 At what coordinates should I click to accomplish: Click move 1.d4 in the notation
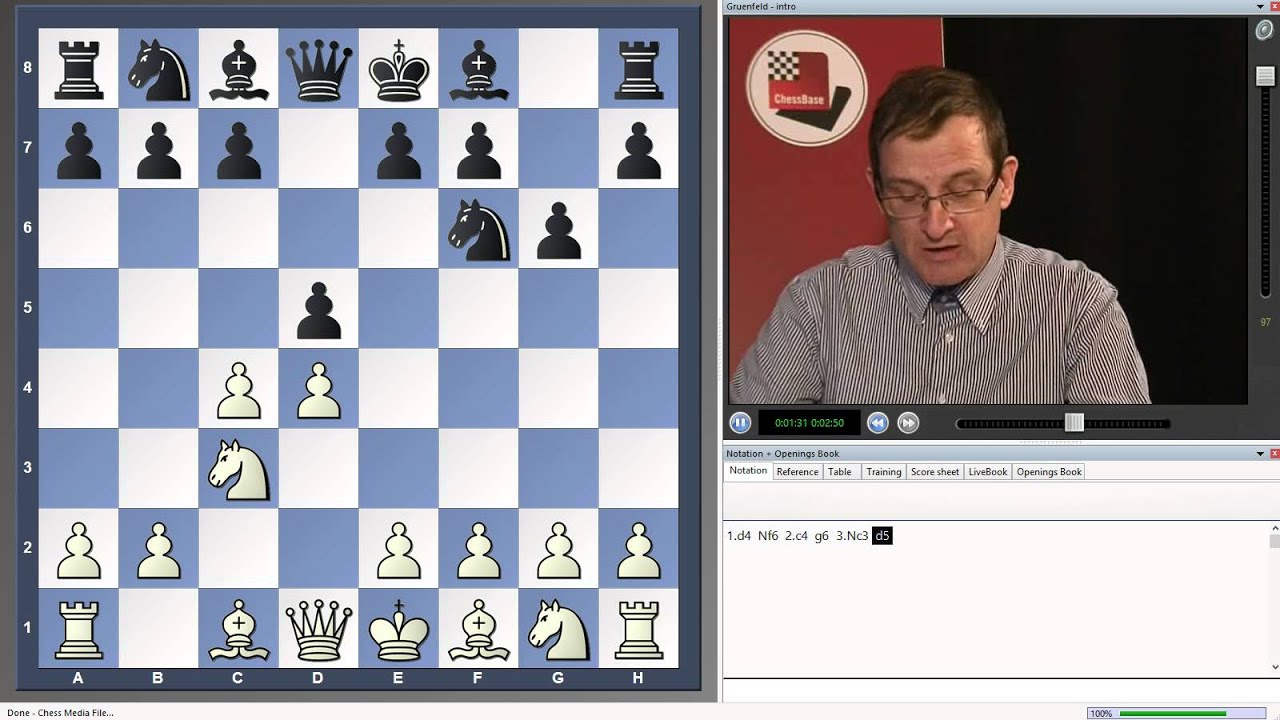[x=739, y=536]
